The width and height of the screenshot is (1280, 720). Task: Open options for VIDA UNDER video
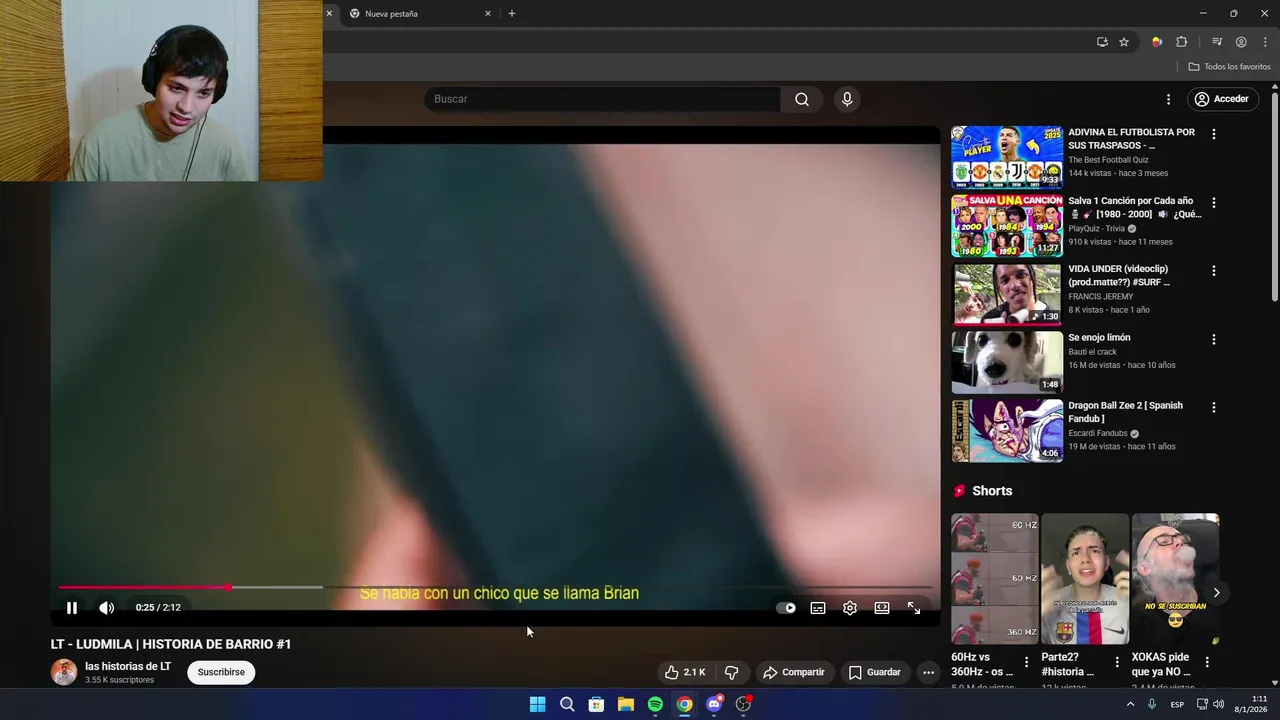click(x=1214, y=271)
